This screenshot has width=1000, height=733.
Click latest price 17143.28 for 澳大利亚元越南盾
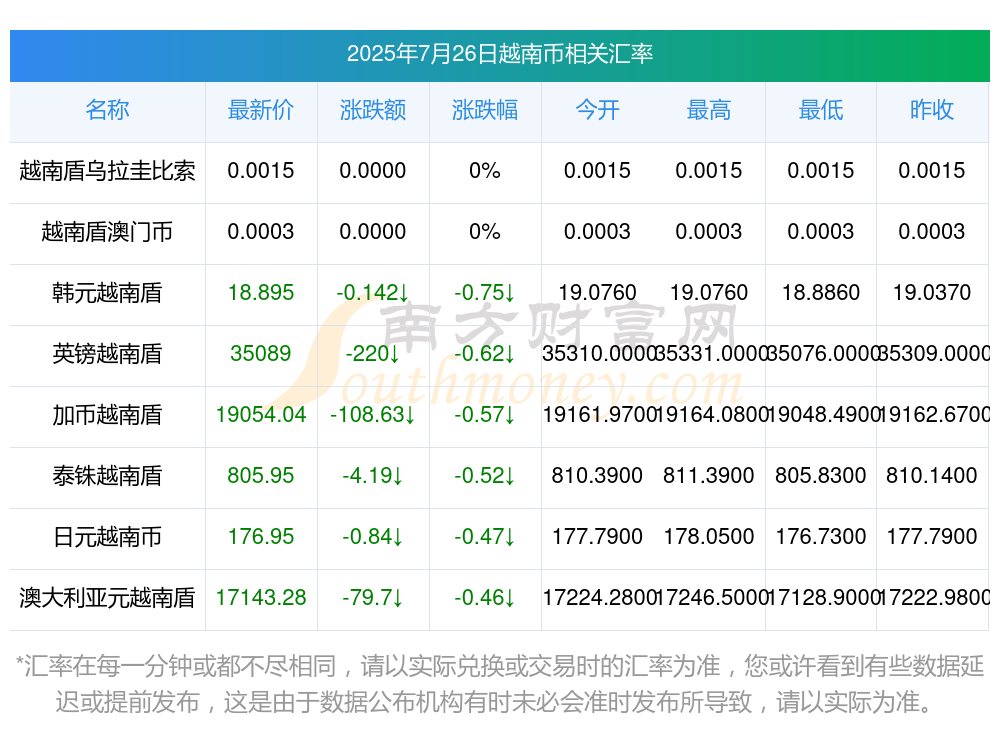coord(261,598)
